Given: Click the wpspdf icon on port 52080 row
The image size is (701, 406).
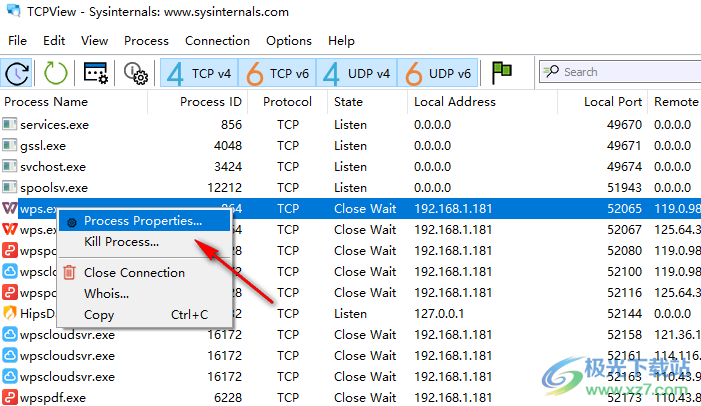Looking at the screenshot, I should [9, 250].
